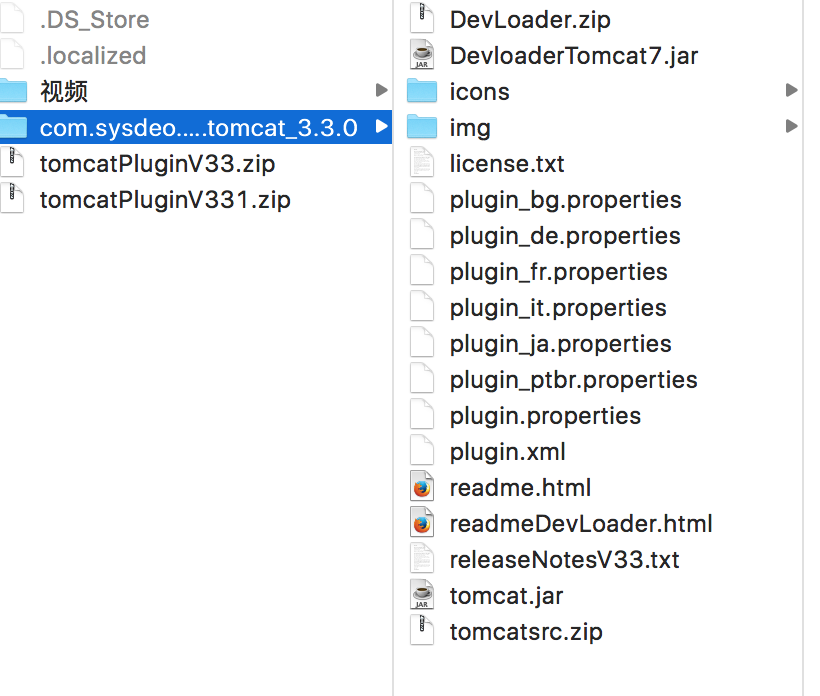Click the img folder icon
The width and height of the screenshot is (820, 696).
(422, 127)
